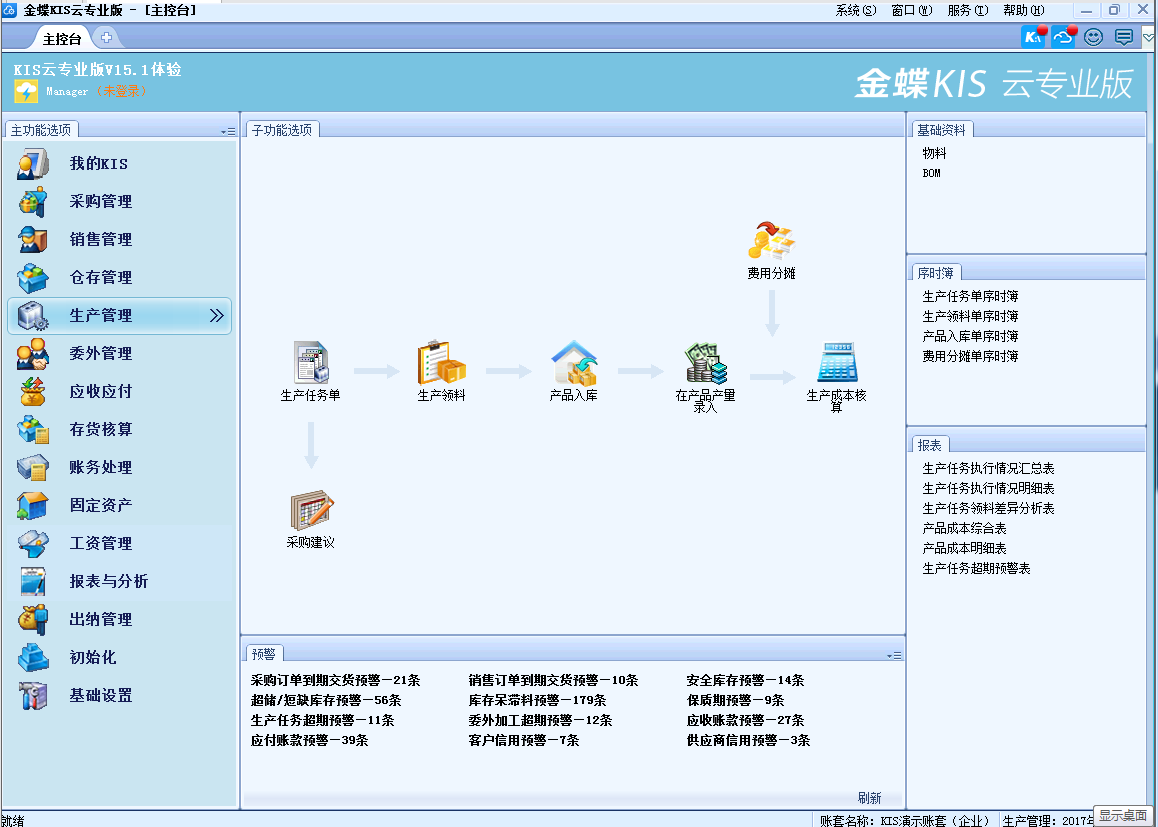1158x827 pixels.
Task: Open the 主功能选项 panel options dropdown
Action: pyautogui.click(x=228, y=131)
